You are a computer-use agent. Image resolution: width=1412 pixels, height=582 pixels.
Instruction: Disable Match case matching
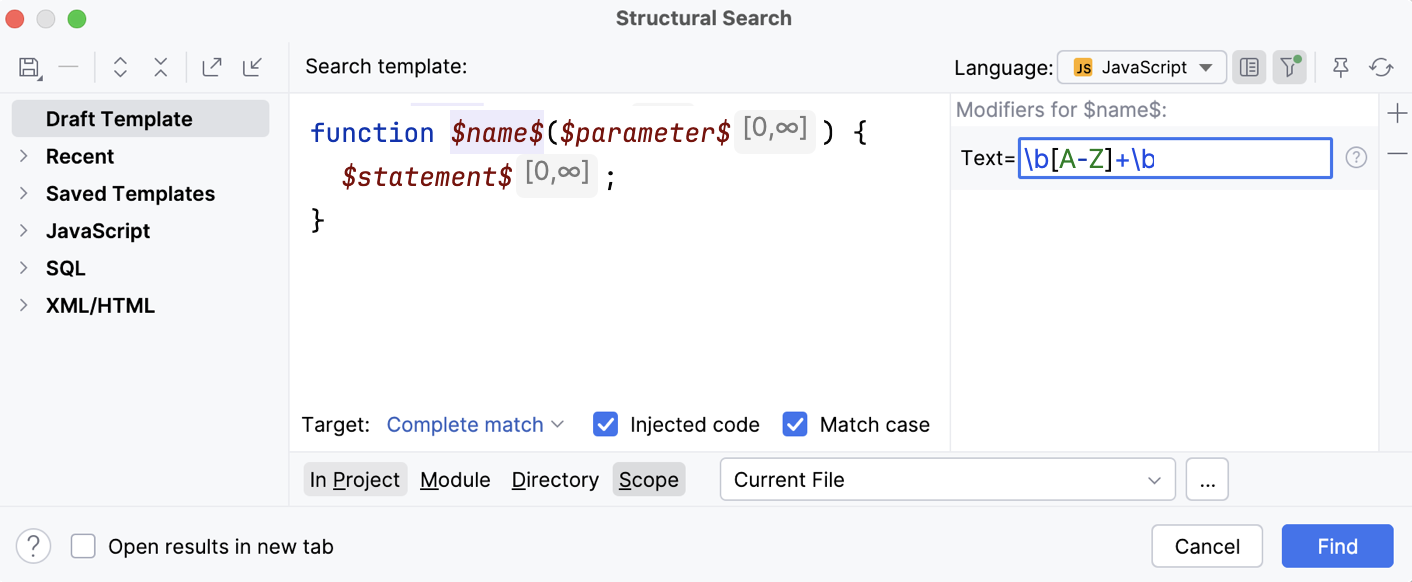(x=795, y=424)
